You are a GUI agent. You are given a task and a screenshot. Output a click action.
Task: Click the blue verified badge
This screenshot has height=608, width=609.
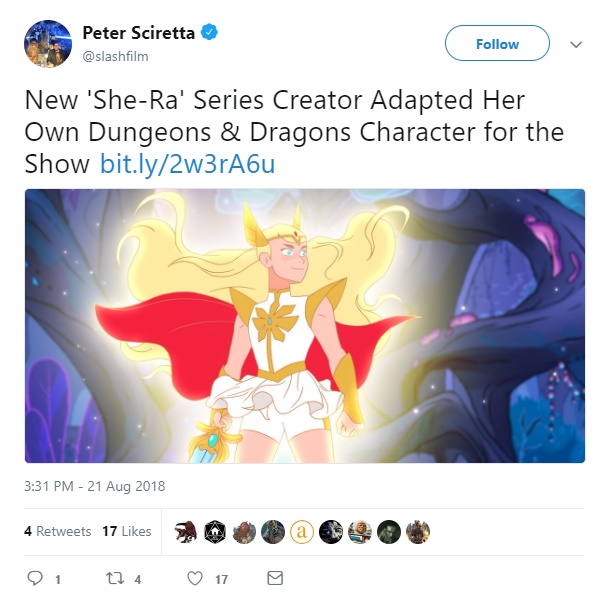(209, 32)
